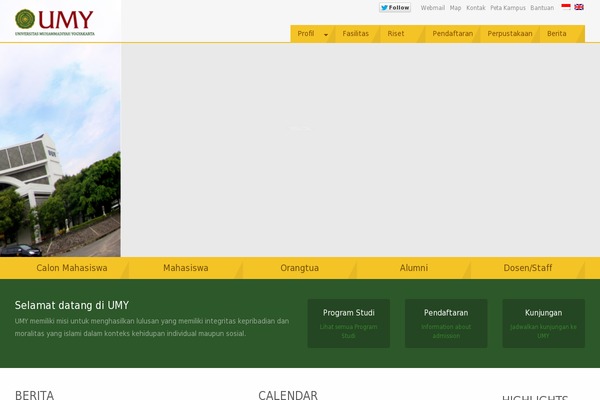This screenshot has height=400, width=600.
Task: Open the Webmail link
Action: [433, 8]
